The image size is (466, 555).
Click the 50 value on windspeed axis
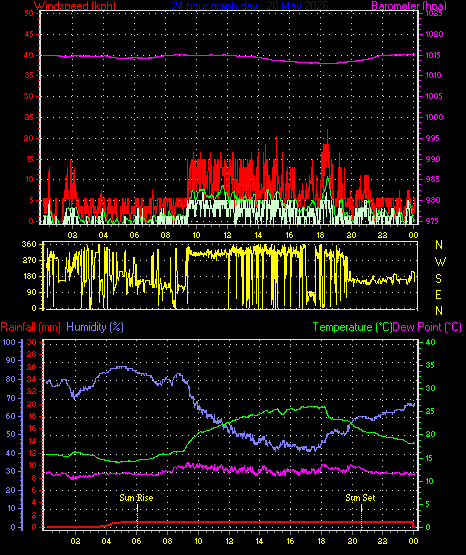pyautogui.click(x=29, y=13)
